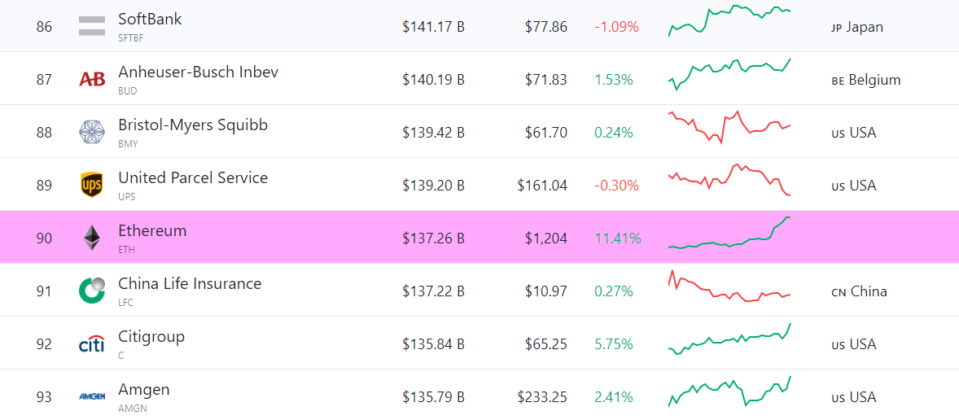This screenshot has height=420, width=959.
Task: Click Bristol-Myers Squibb market cap $139.42 B
Action: 433,133
